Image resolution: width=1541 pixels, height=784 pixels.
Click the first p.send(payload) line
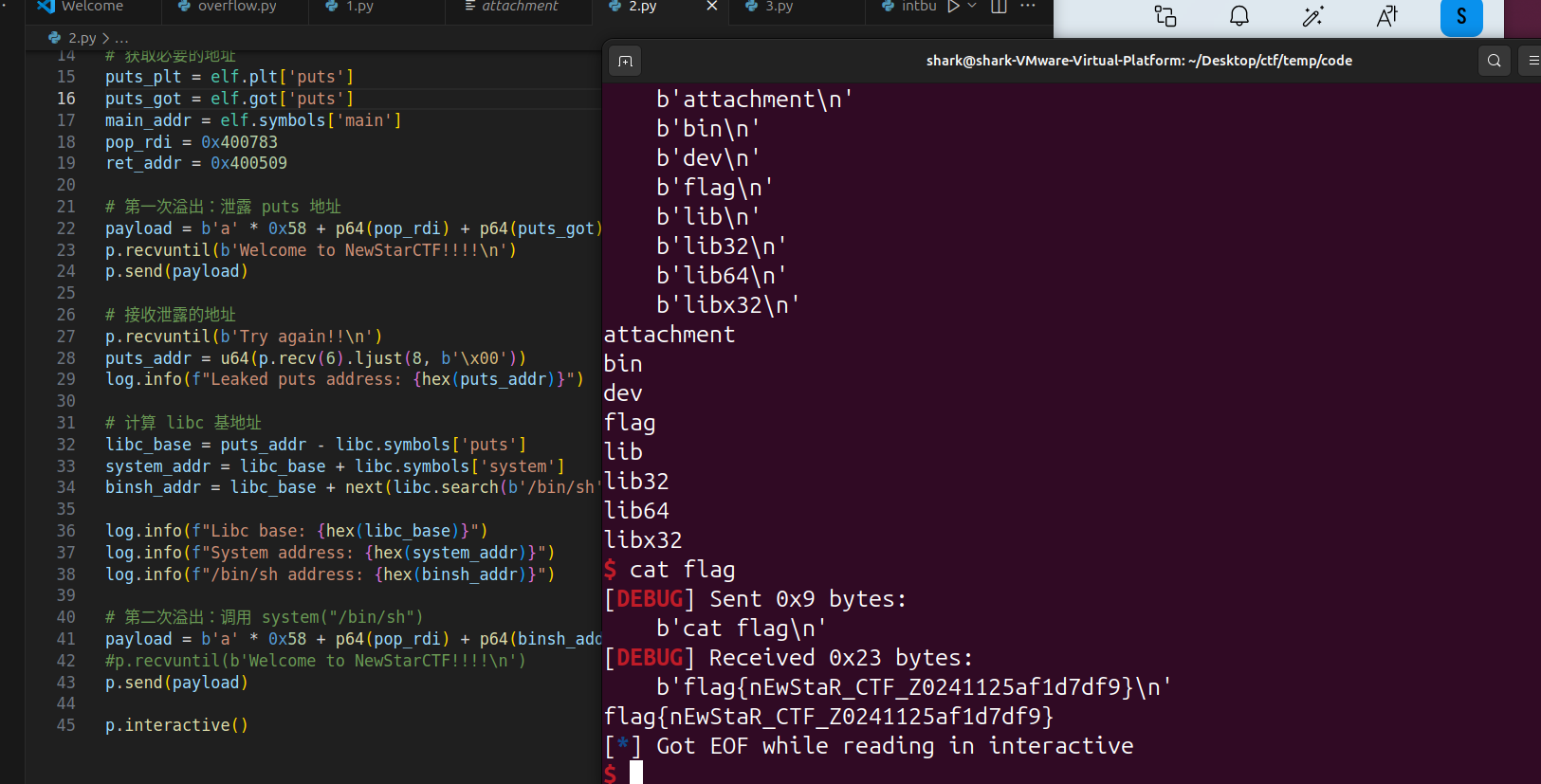click(176, 271)
